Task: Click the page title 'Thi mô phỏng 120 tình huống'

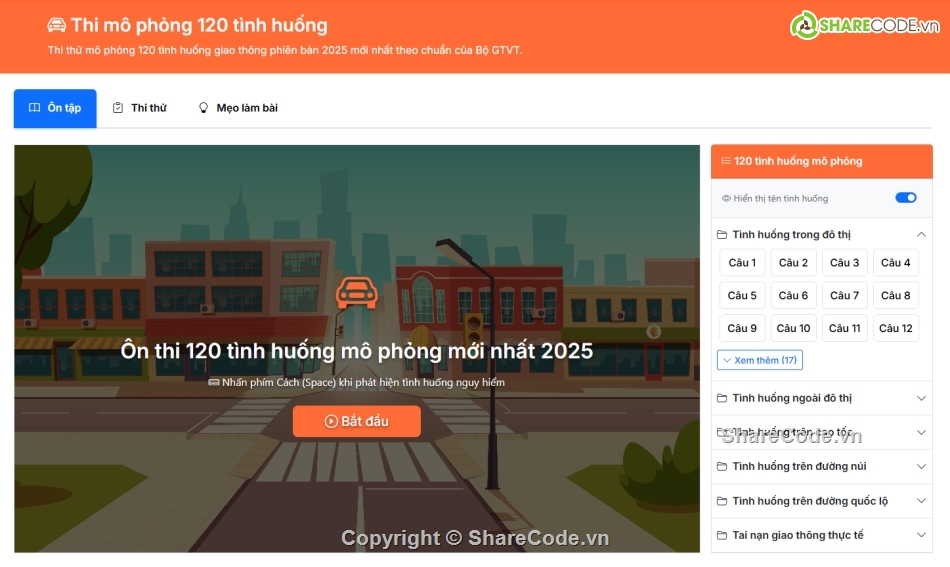Action: [x=199, y=25]
